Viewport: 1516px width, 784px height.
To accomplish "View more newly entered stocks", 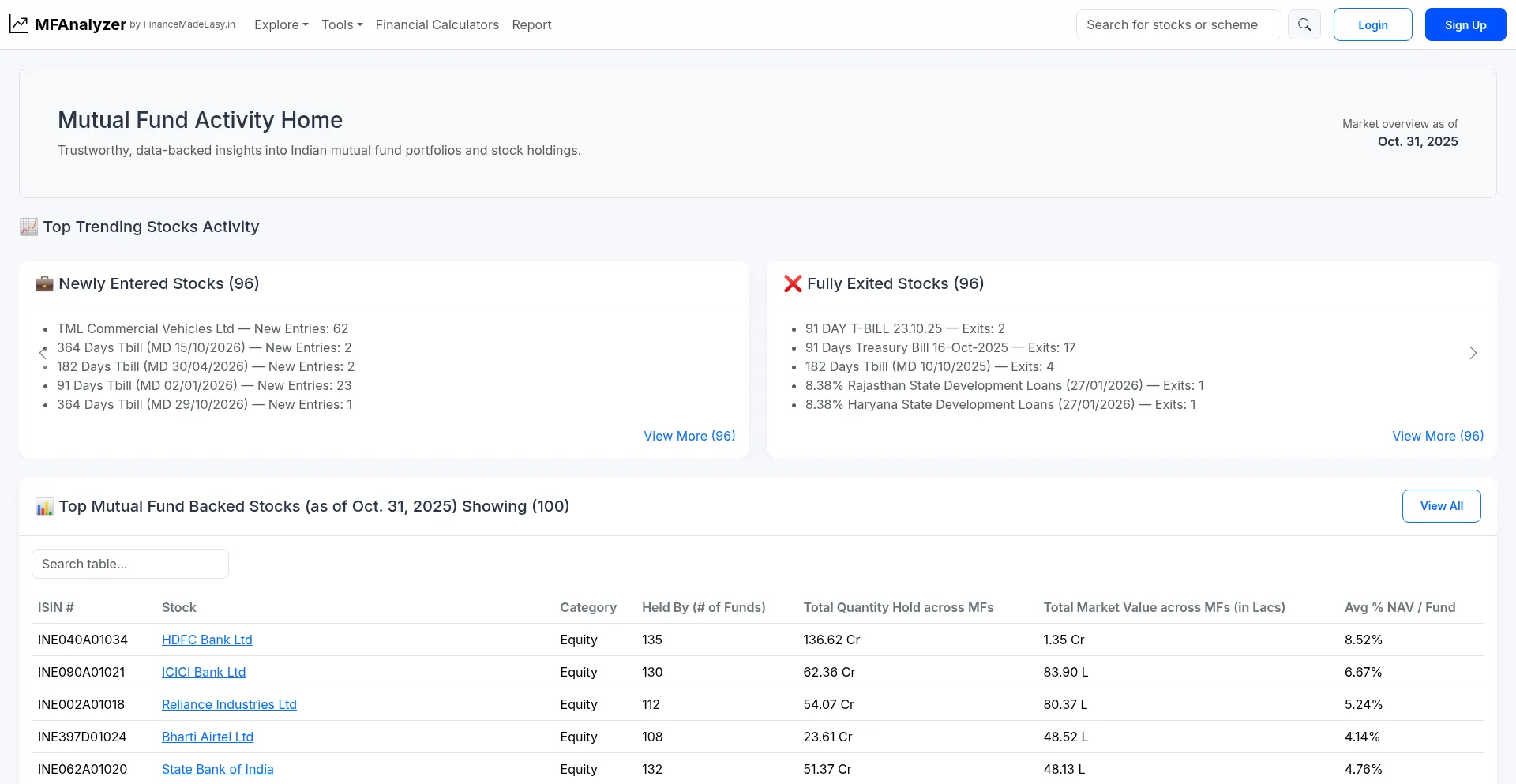I will (x=689, y=436).
